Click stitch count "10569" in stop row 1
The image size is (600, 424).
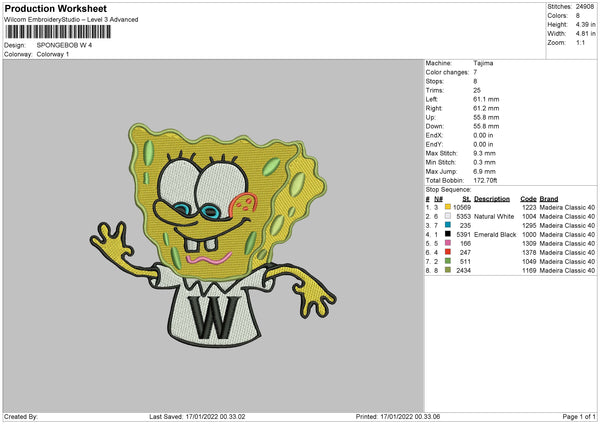pyautogui.click(x=462, y=207)
